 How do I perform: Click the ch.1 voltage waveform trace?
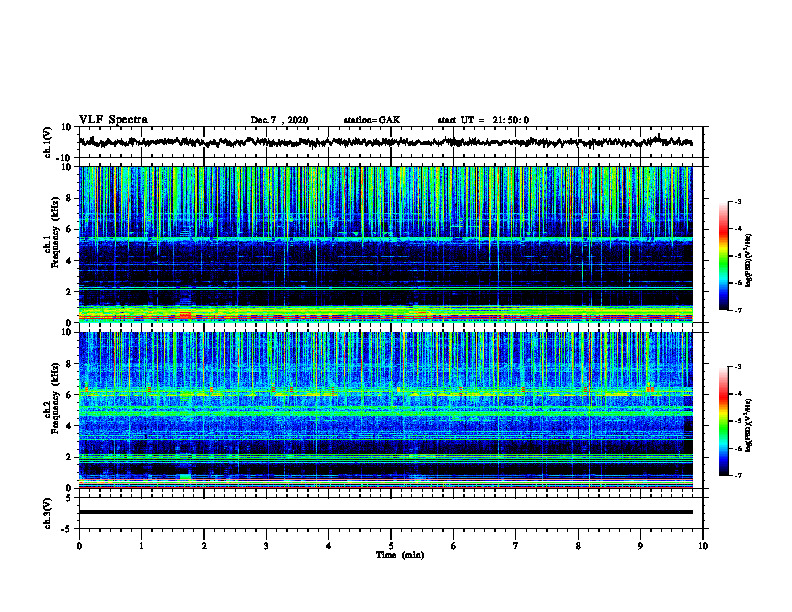pos(385,142)
